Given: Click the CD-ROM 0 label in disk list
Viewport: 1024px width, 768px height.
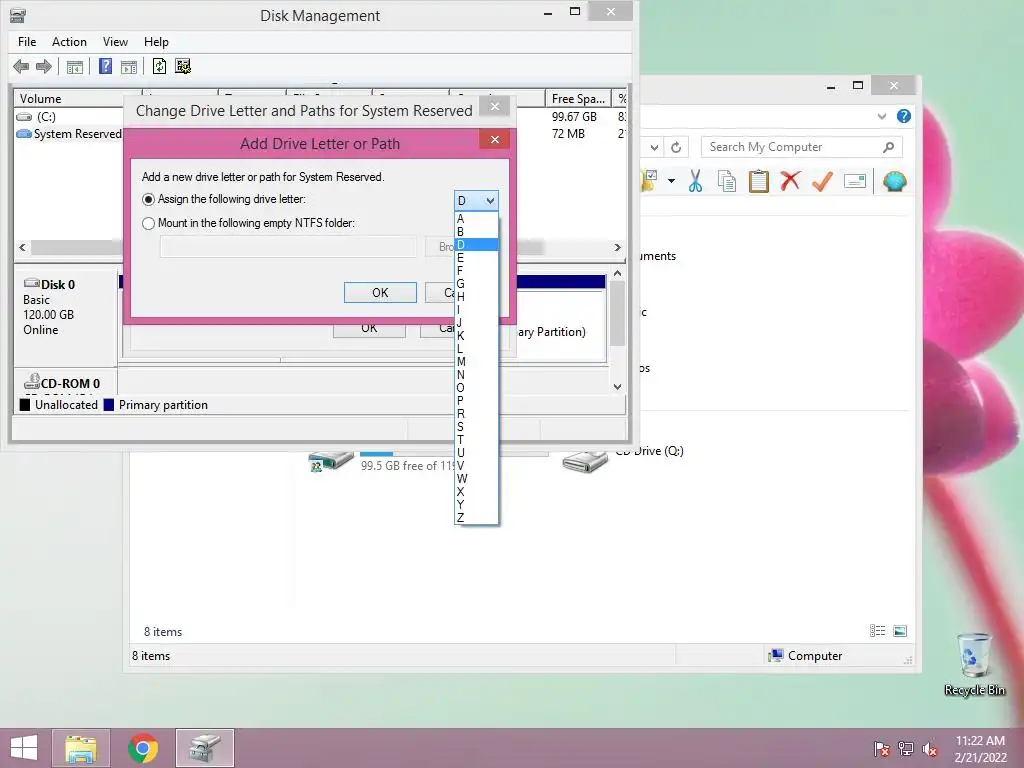Looking at the screenshot, I should pyautogui.click(x=70, y=383).
